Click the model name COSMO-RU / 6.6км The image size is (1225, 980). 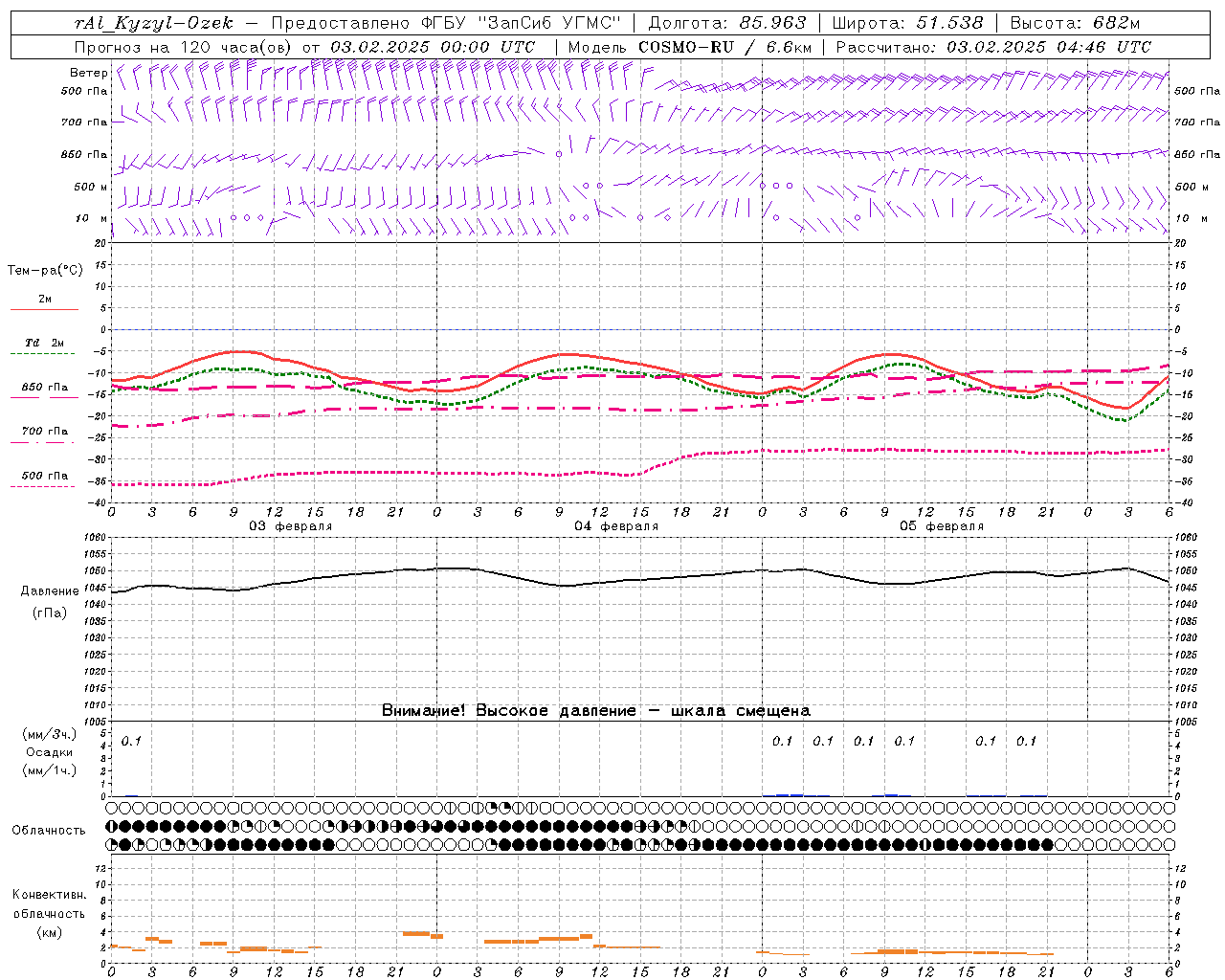click(724, 47)
